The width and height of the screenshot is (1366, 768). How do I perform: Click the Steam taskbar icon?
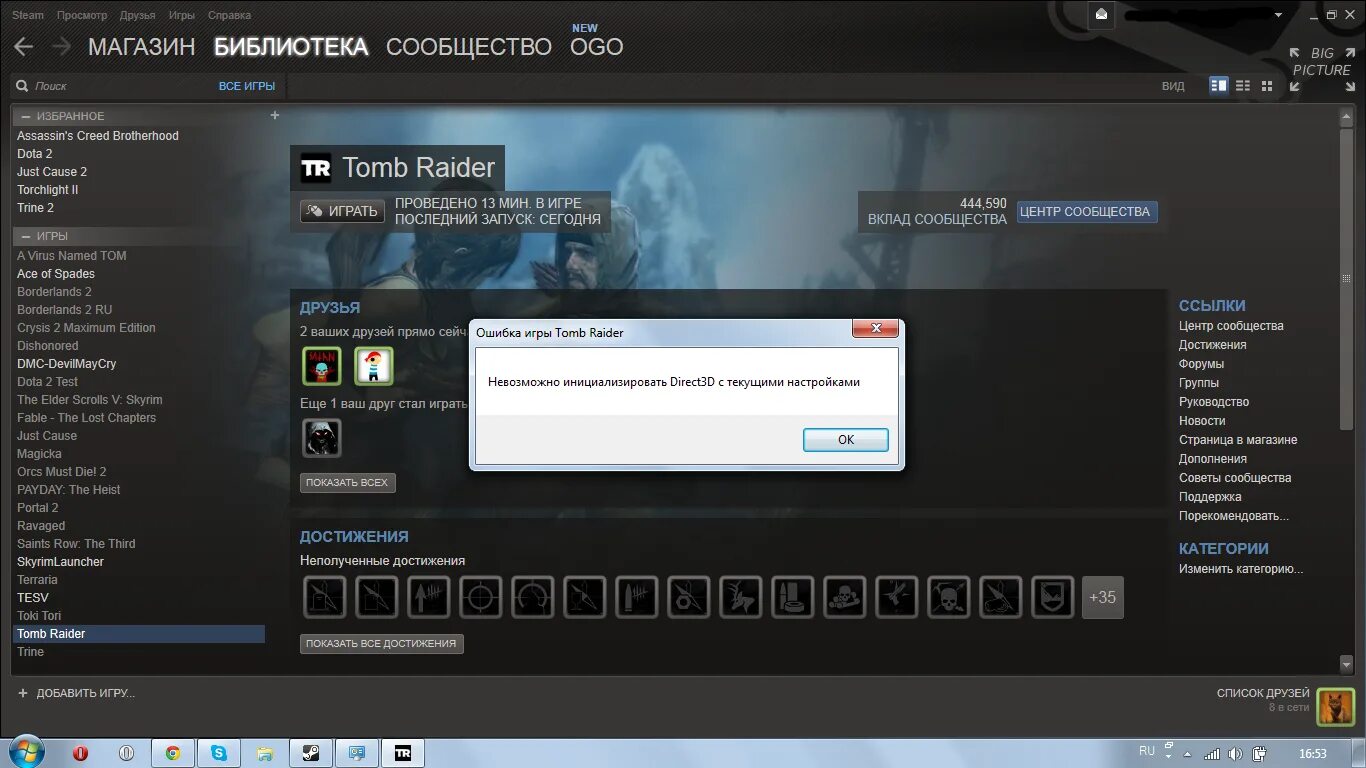(311, 753)
